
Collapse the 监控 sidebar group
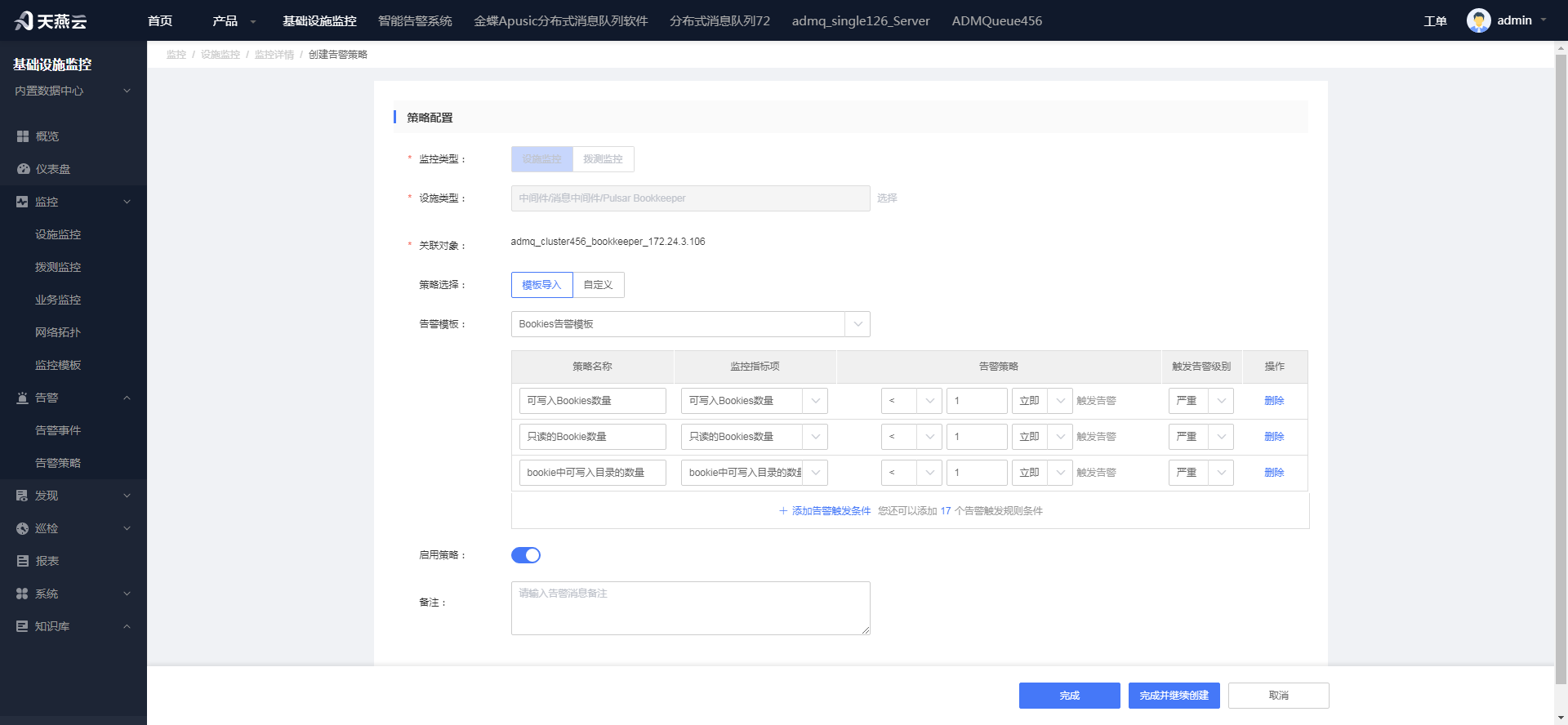[x=127, y=202]
